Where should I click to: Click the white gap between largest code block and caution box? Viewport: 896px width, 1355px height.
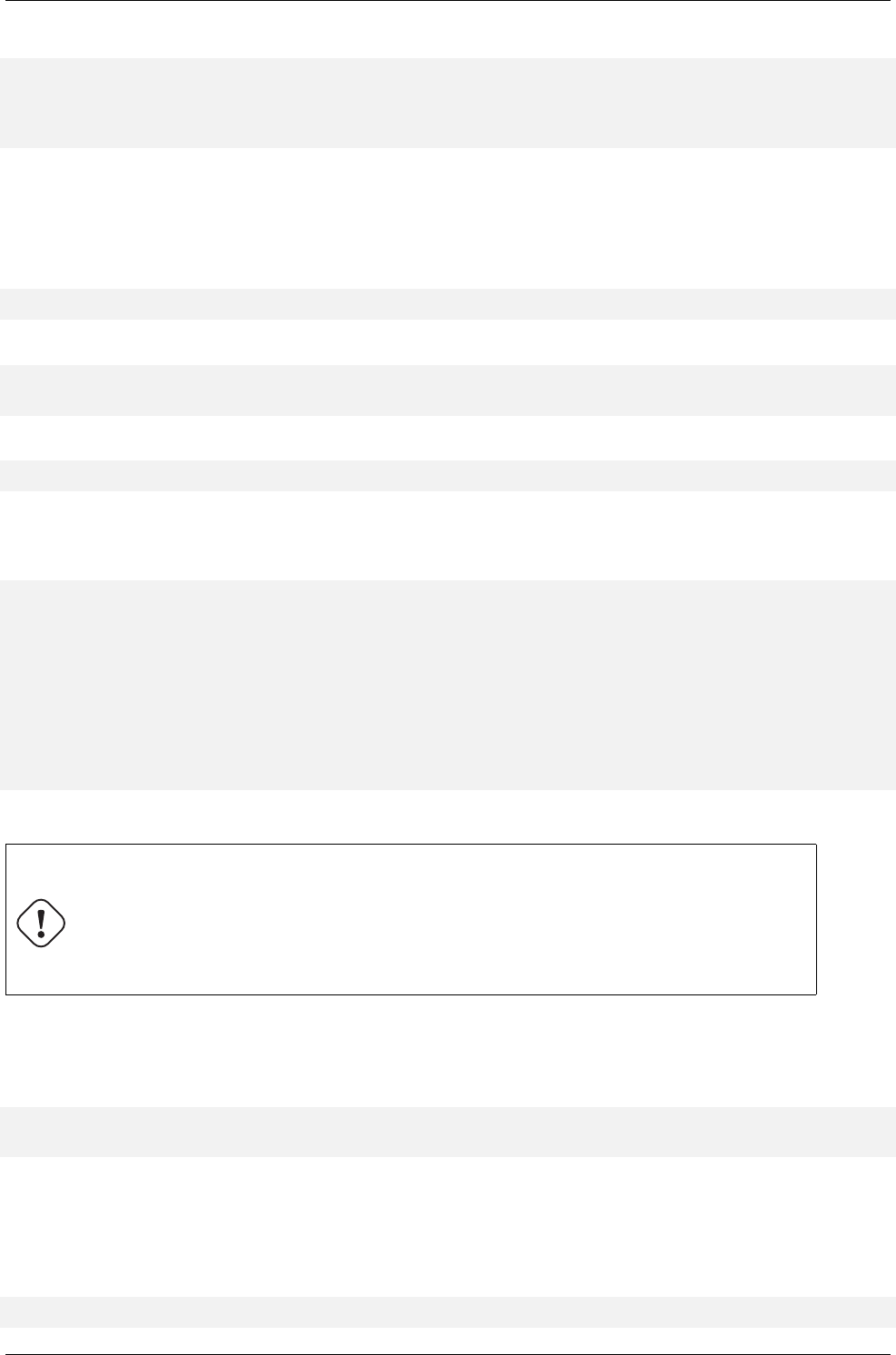point(448,816)
